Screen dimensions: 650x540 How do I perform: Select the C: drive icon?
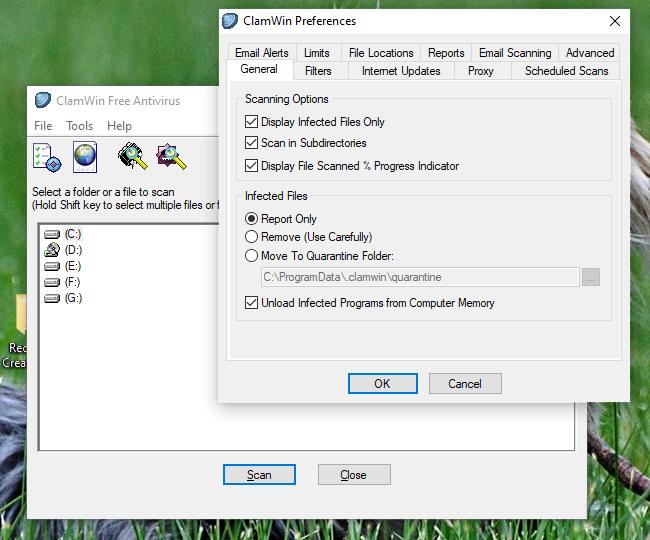coord(52,235)
